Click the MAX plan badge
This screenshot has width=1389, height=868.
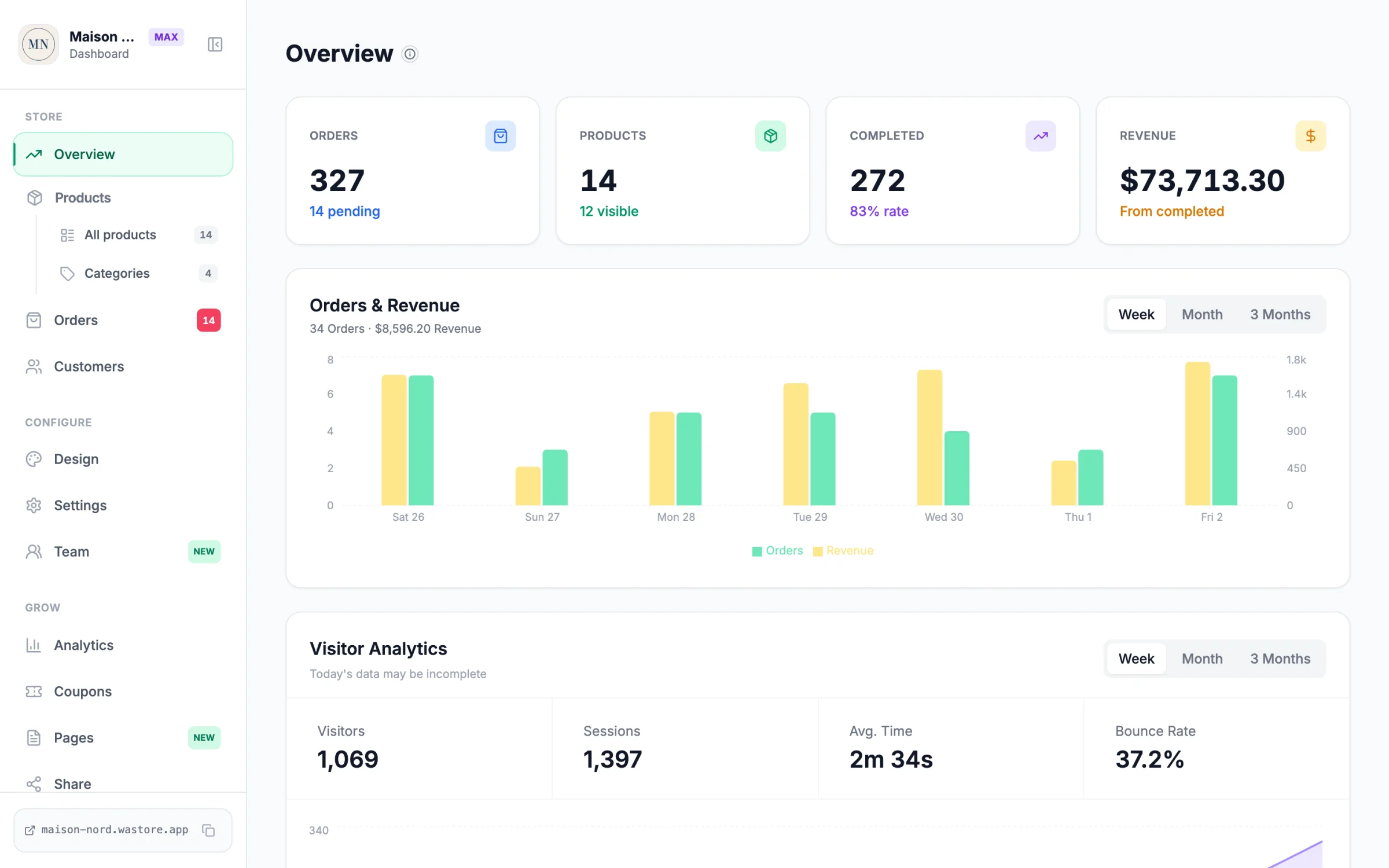point(166,37)
